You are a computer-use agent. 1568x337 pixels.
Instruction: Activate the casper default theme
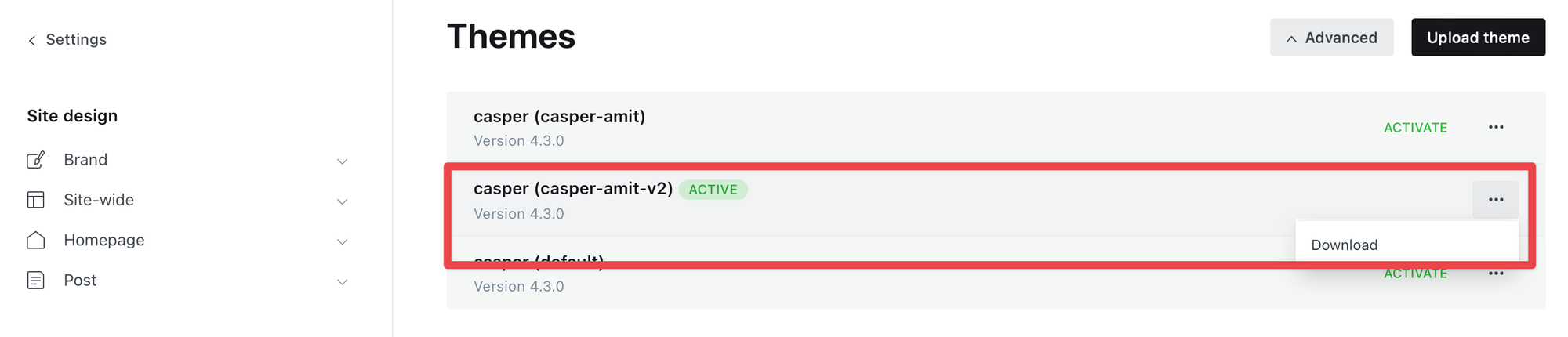[1415, 274]
